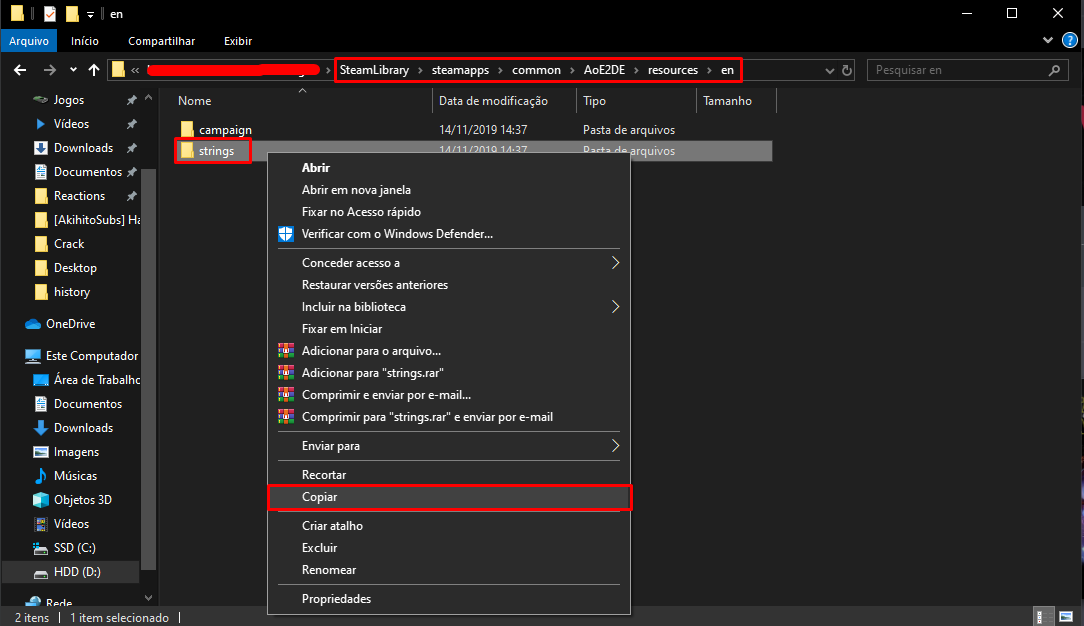This screenshot has width=1084, height=626.
Task: Open the "Exibir" ribbon tab
Action: [x=238, y=41]
